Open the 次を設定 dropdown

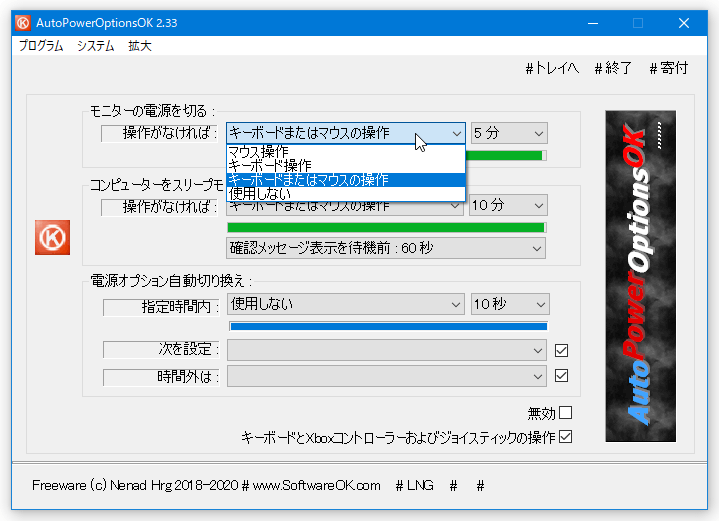[387, 350]
